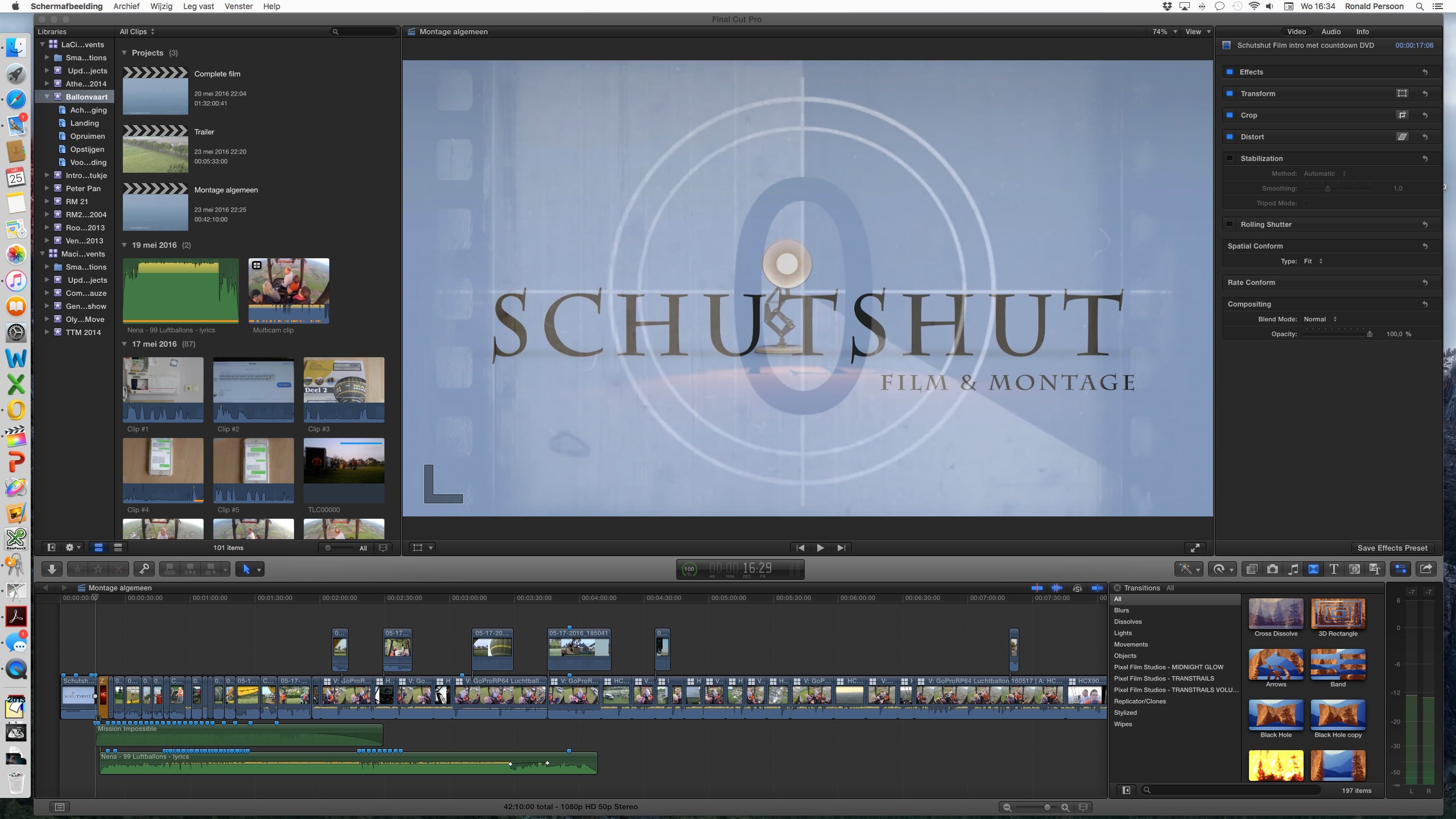This screenshot has width=1456, height=819.
Task: Adjust the Opacity slider handle
Action: tap(1370, 334)
